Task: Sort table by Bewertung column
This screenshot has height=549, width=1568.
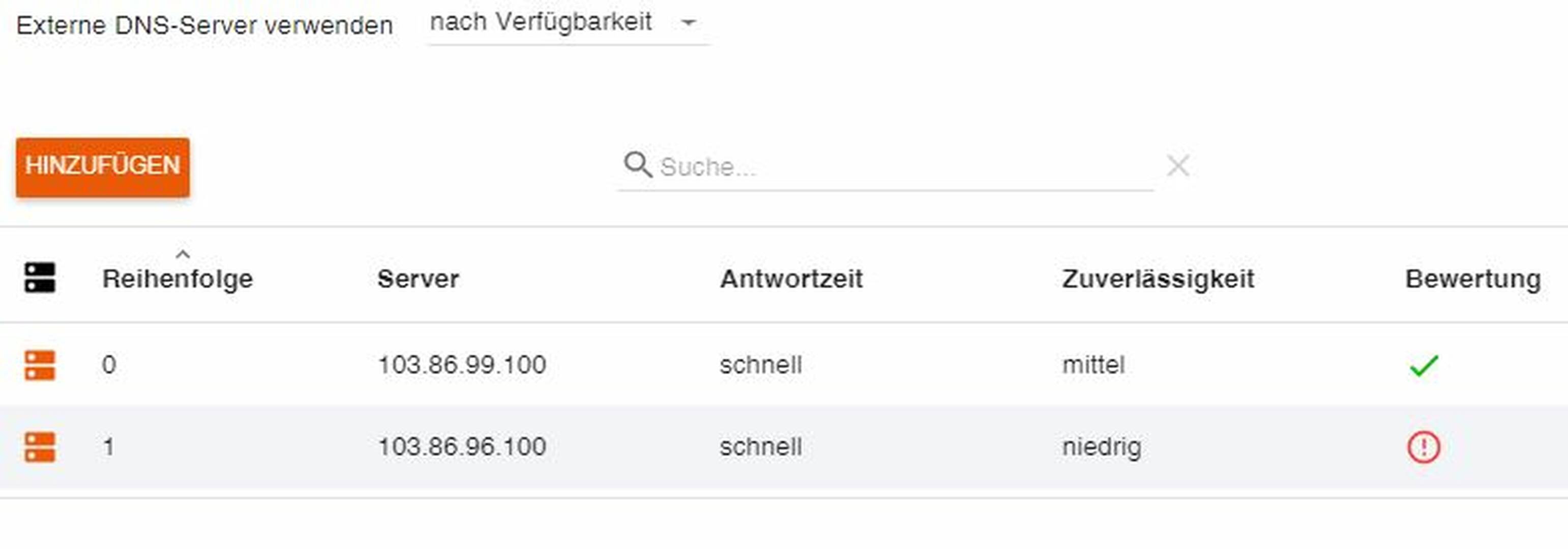Action: (1473, 279)
